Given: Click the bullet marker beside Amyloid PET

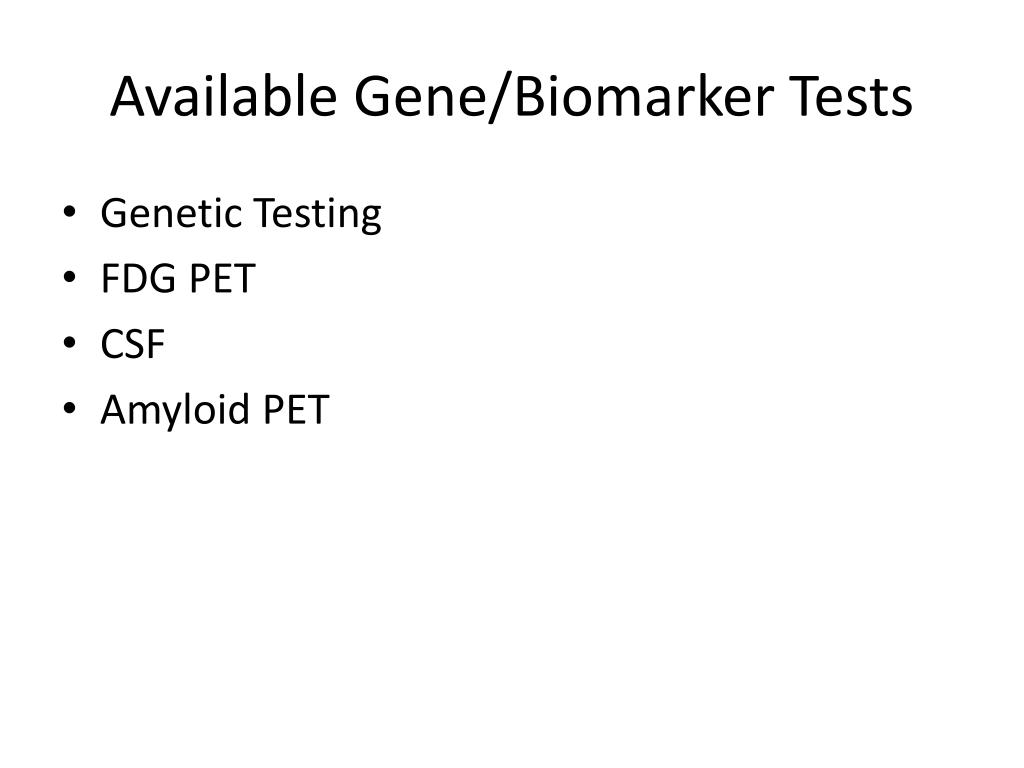Looking at the screenshot, I should point(70,408).
